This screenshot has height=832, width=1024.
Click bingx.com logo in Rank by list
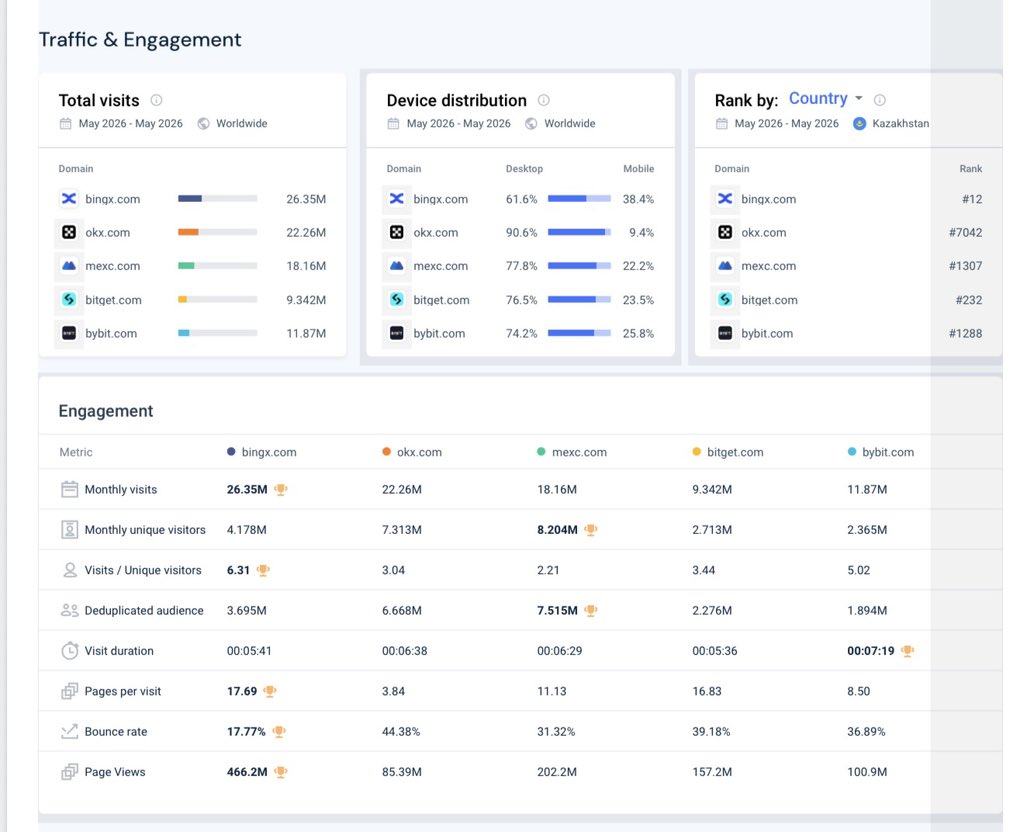pyautogui.click(x=725, y=199)
